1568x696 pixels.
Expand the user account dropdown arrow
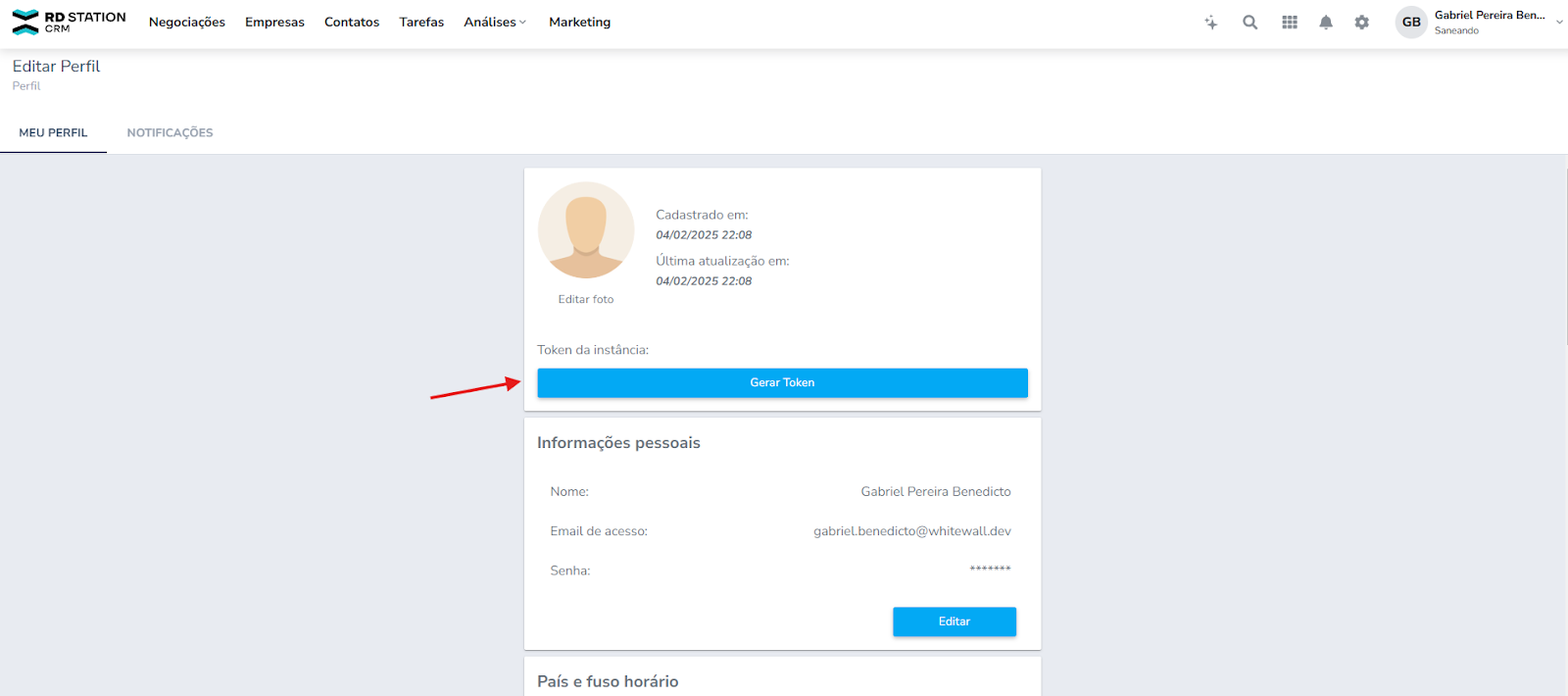point(1559,22)
